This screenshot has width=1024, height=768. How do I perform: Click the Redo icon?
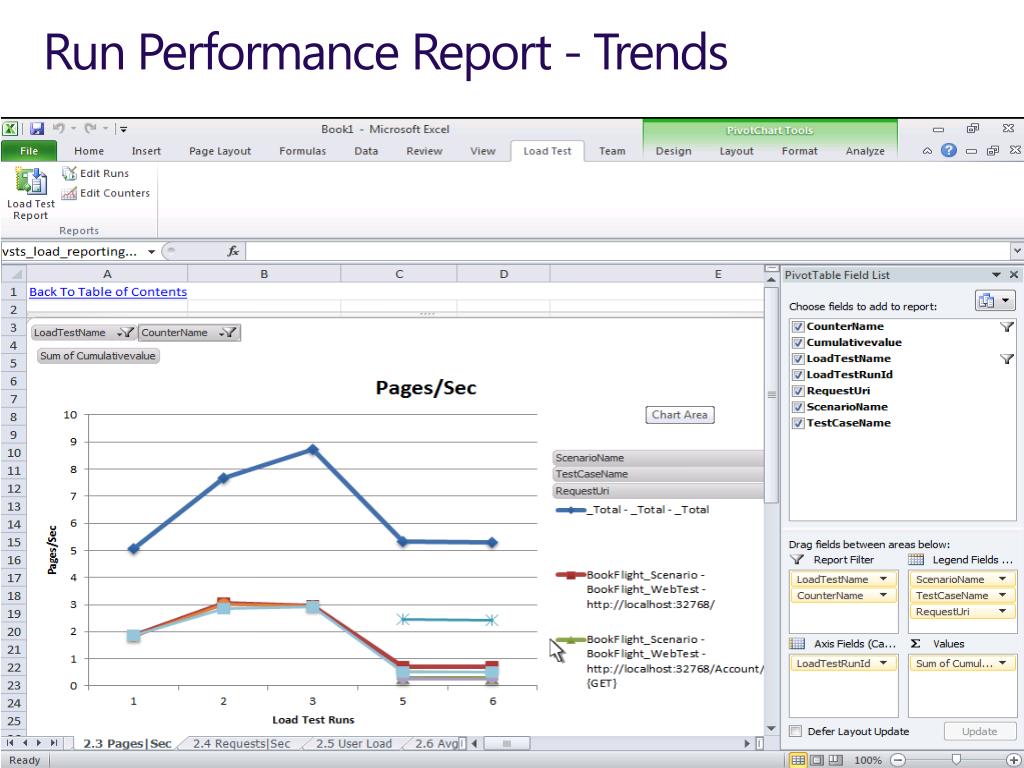click(x=91, y=129)
